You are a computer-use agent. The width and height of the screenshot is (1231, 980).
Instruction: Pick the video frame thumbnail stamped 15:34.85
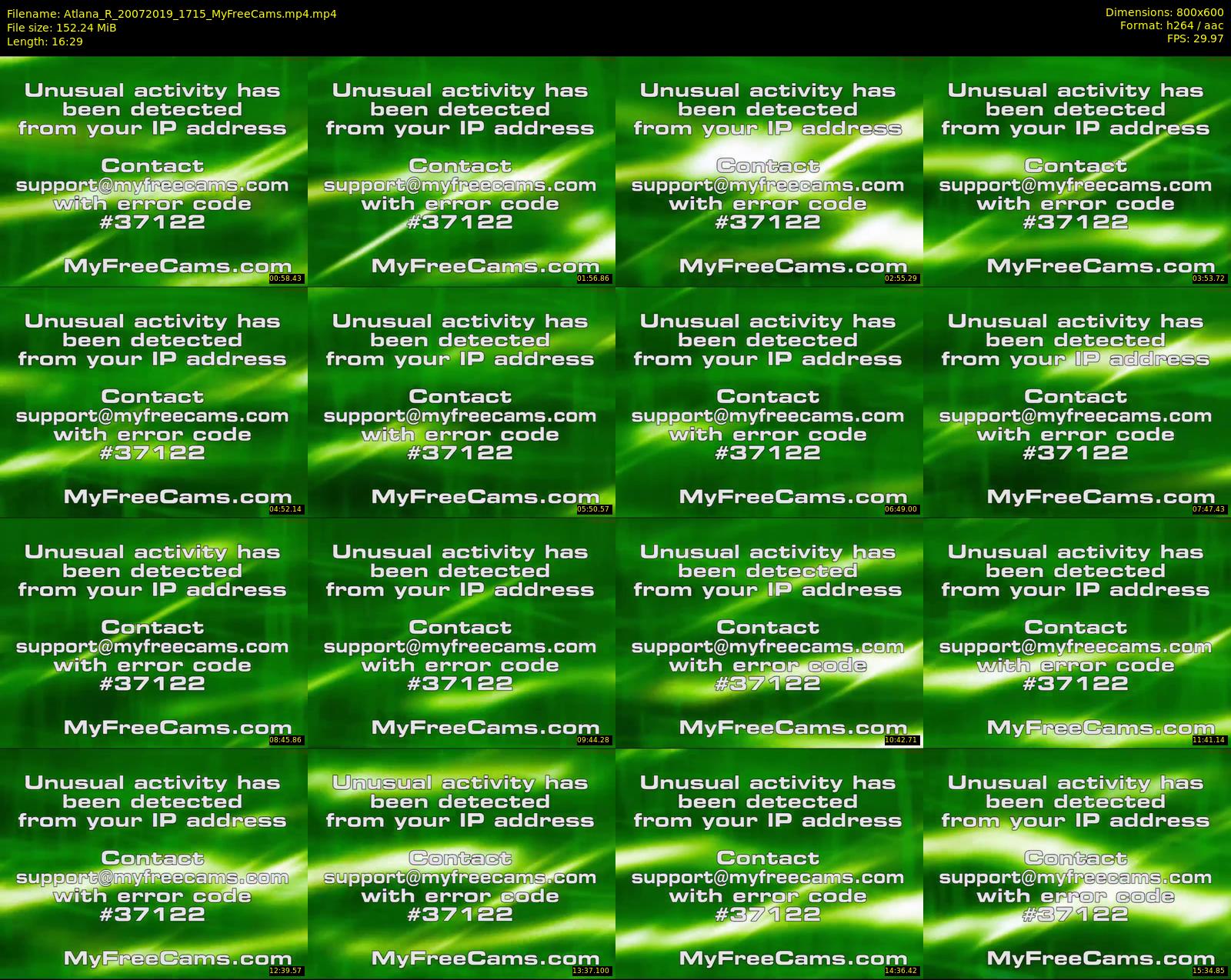pyautogui.click(x=1077, y=863)
